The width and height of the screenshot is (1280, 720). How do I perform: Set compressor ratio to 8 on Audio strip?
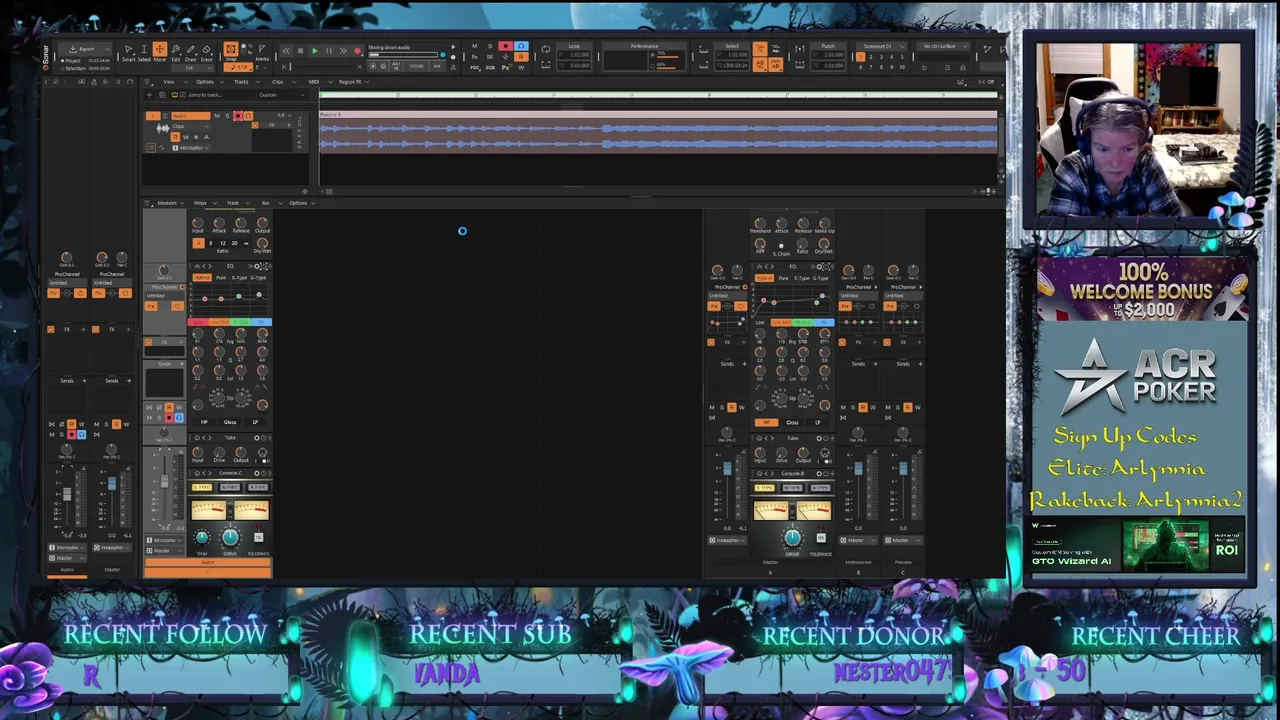tap(210, 243)
